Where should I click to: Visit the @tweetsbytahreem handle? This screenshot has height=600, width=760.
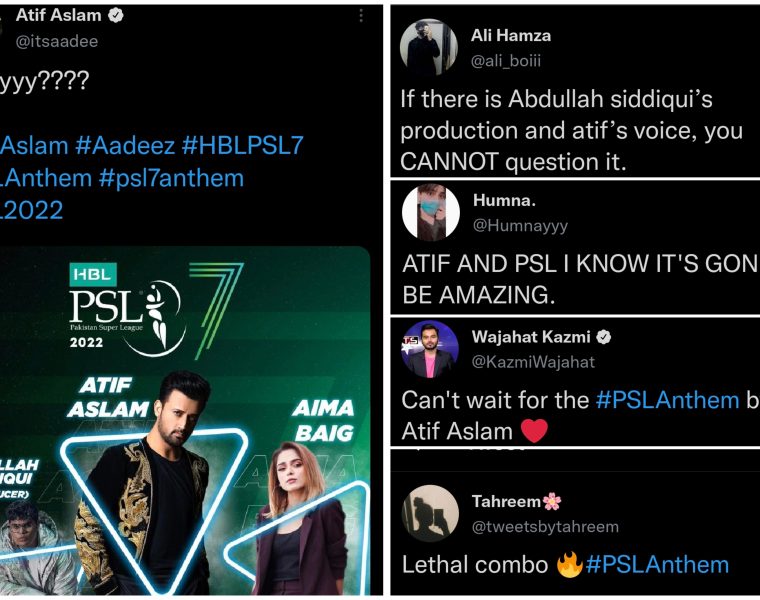click(x=545, y=527)
